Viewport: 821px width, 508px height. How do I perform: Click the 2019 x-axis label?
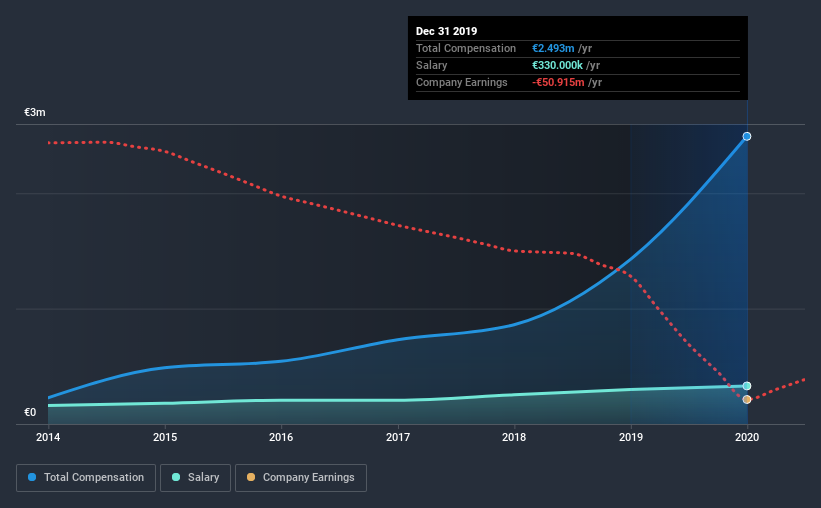click(x=631, y=437)
